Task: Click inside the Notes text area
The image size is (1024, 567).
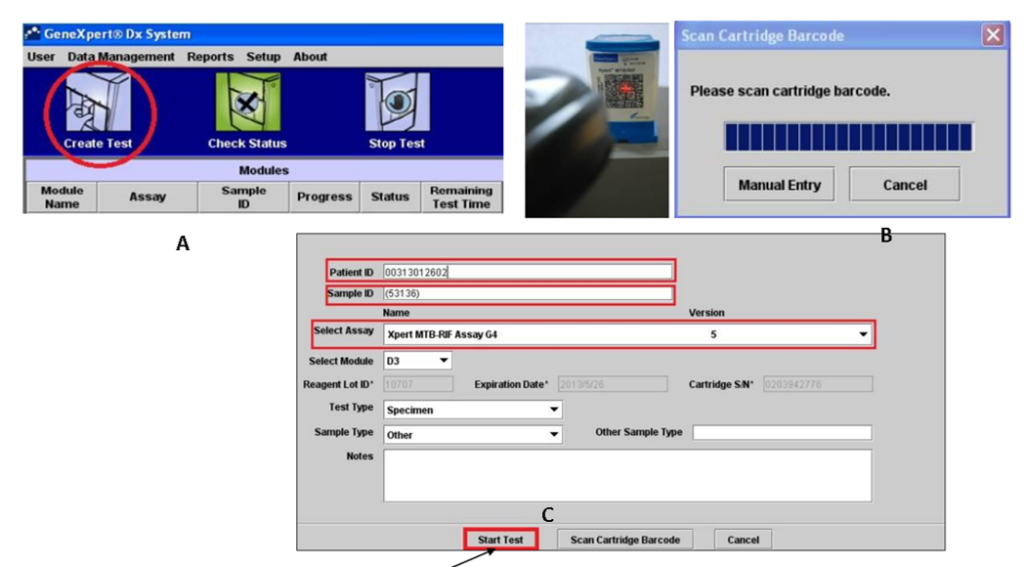Action: pos(627,476)
